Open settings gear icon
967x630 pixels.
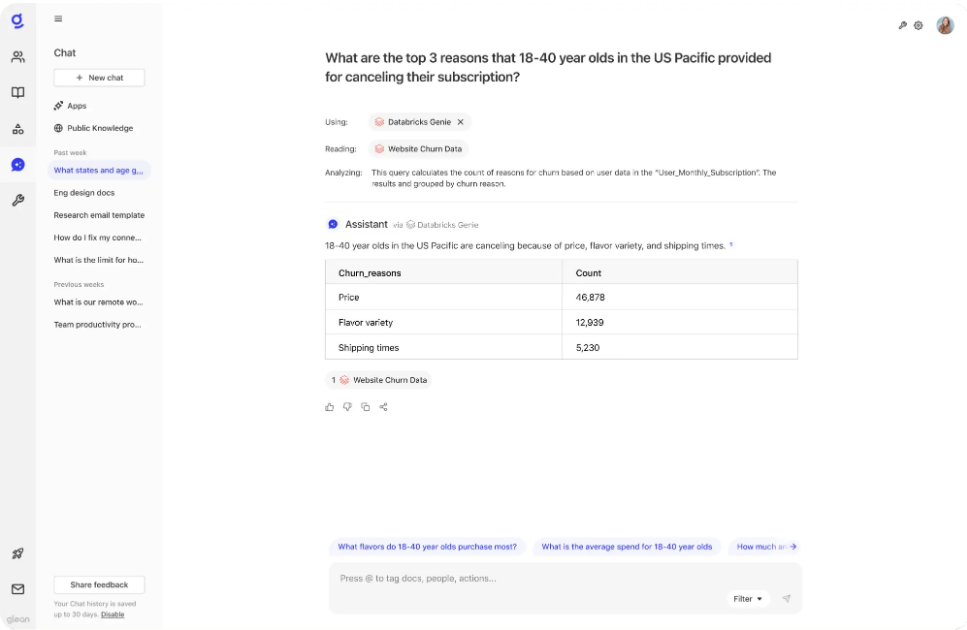(x=918, y=26)
